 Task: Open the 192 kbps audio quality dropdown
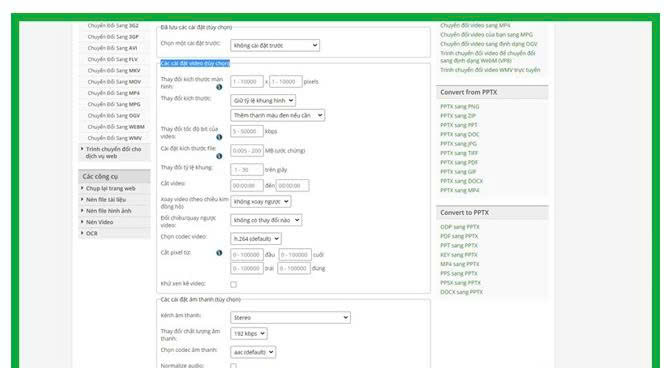tap(249, 334)
